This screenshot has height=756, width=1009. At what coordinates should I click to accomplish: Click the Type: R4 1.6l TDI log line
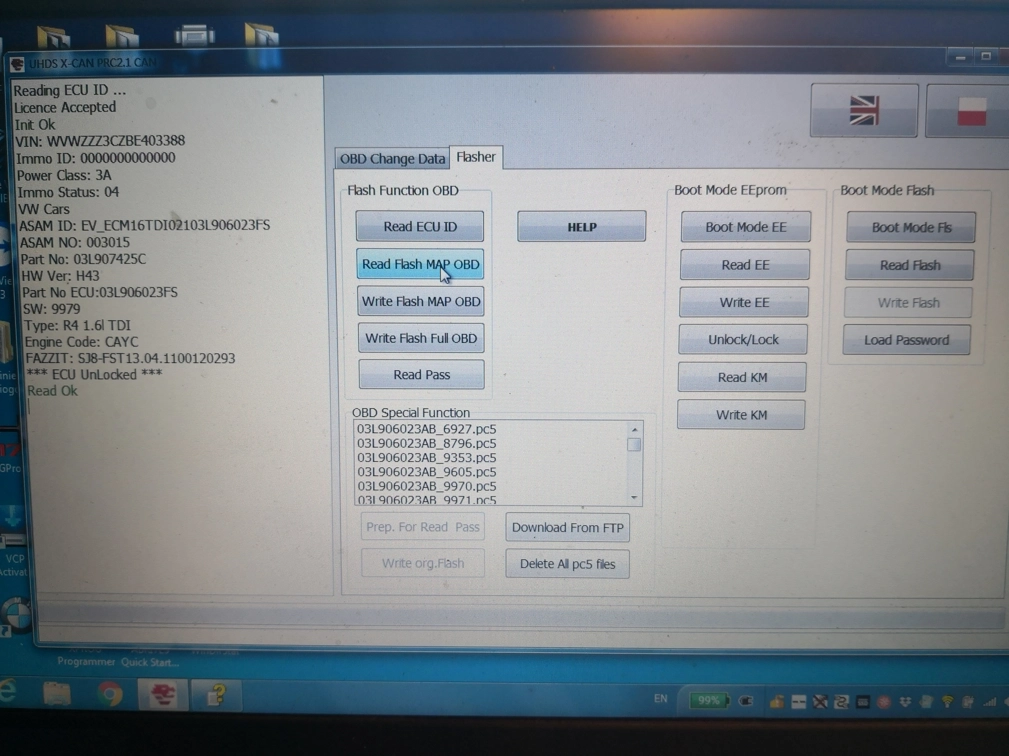coord(77,326)
